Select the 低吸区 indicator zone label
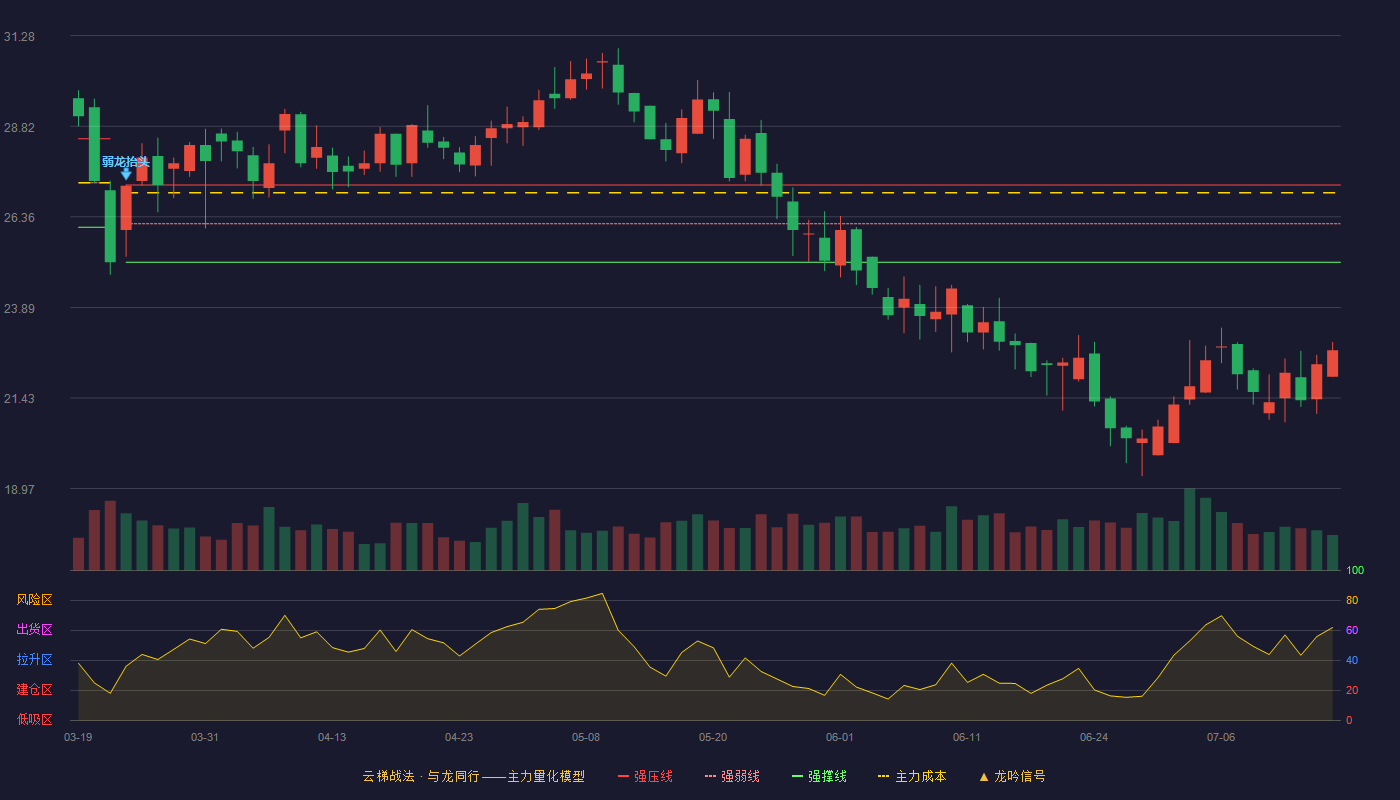Viewport: 1400px width, 800px height. pos(34,720)
